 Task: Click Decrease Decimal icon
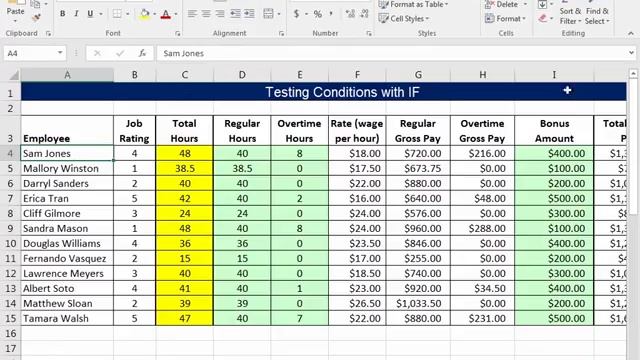[x=364, y=14]
